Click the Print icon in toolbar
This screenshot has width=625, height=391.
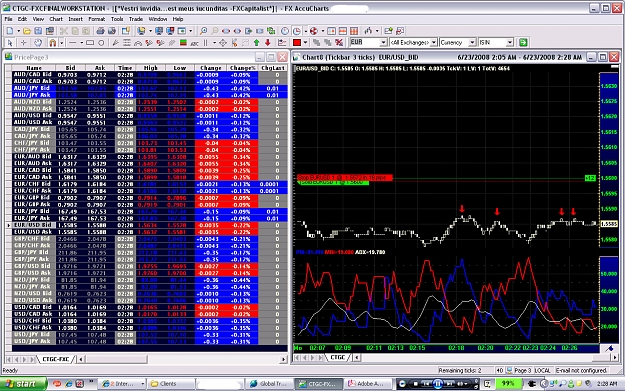tap(100, 31)
